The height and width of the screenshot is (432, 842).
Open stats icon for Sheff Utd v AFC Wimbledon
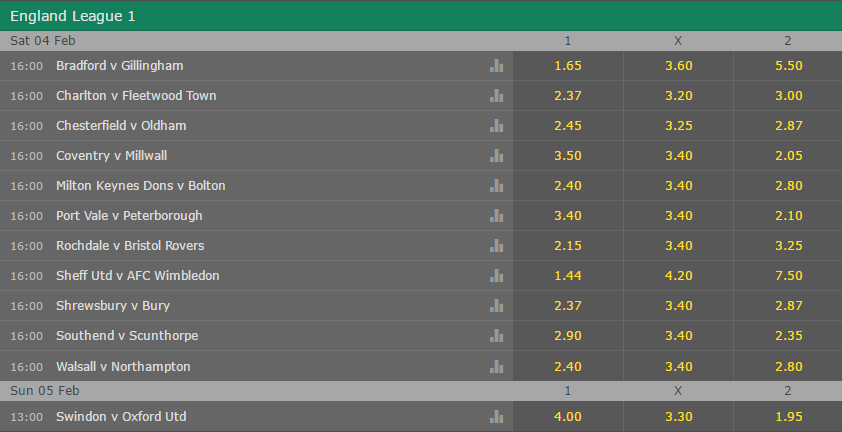click(x=497, y=276)
